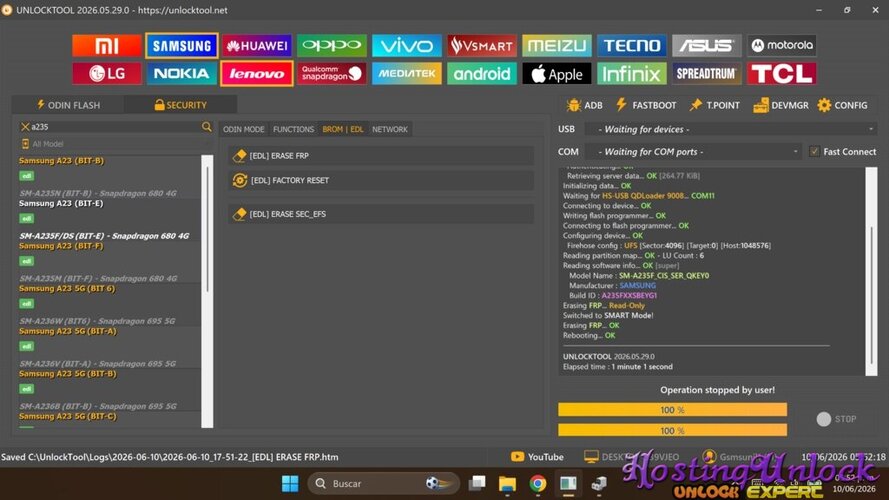The image size is (889, 500).
Task: Select the OPPO brand logo
Action: click(332, 46)
